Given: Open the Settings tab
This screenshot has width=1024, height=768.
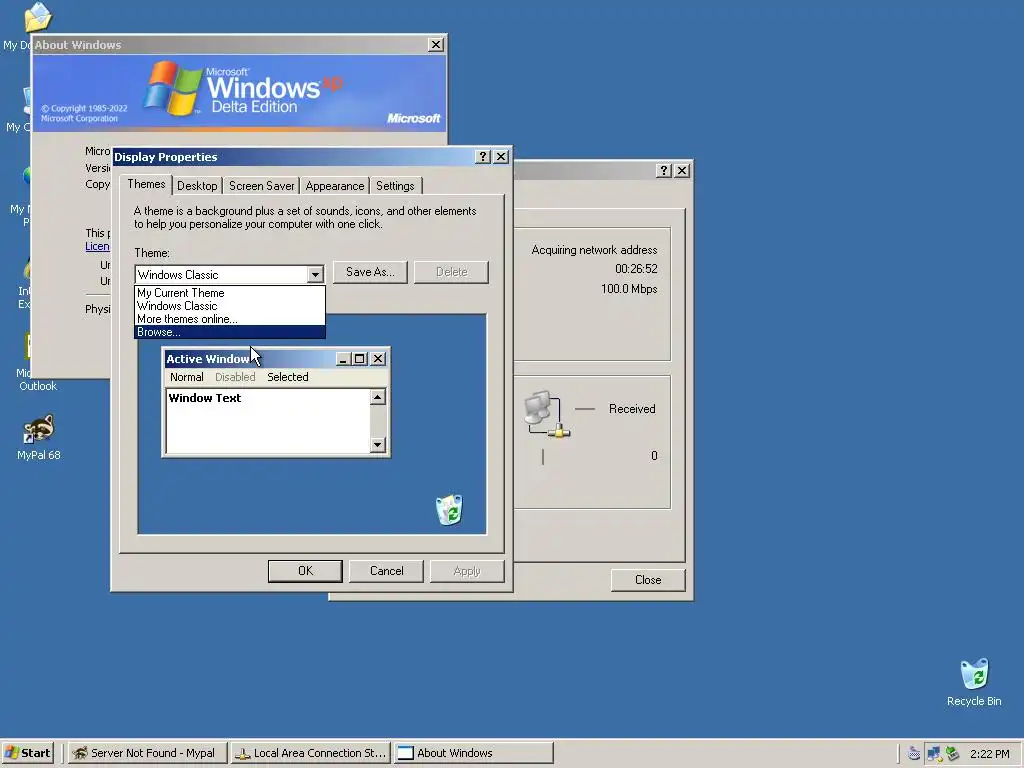Looking at the screenshot, I should 395,186.
